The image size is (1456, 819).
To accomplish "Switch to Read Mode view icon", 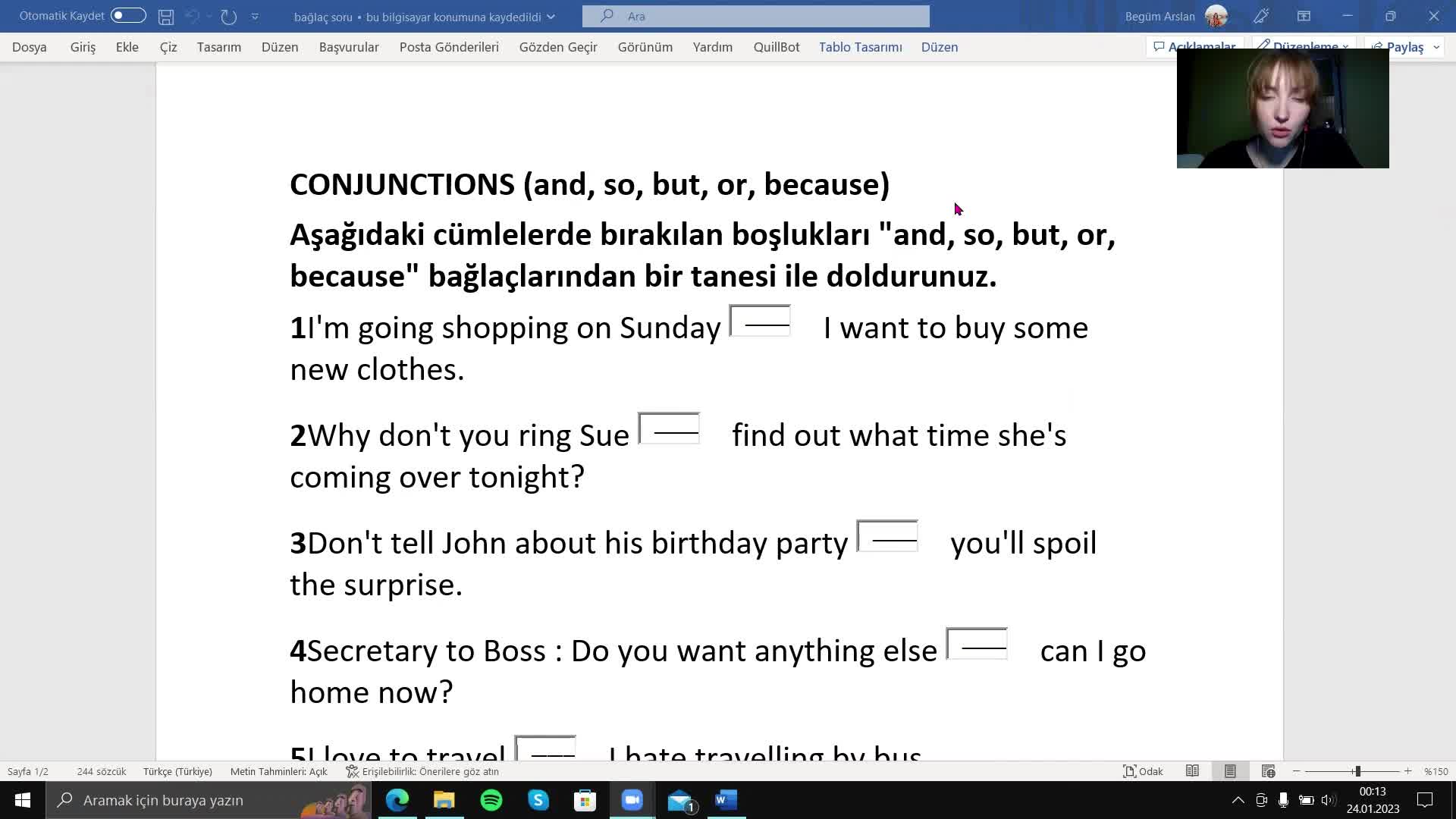I will [1192, 771].
